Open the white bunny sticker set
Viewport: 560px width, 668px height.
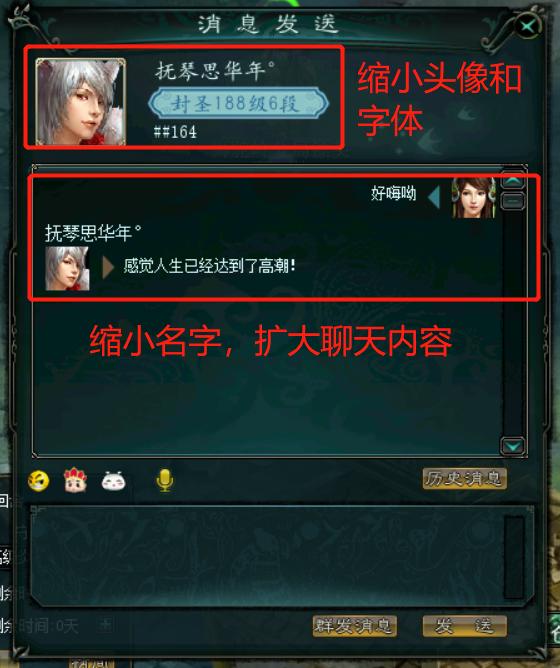(x=113, y=481)
